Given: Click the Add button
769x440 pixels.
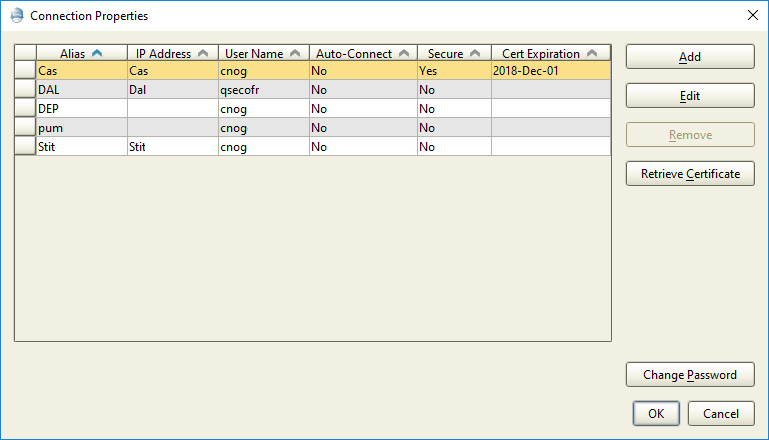Looking at the screenshot, I should 689,57.
